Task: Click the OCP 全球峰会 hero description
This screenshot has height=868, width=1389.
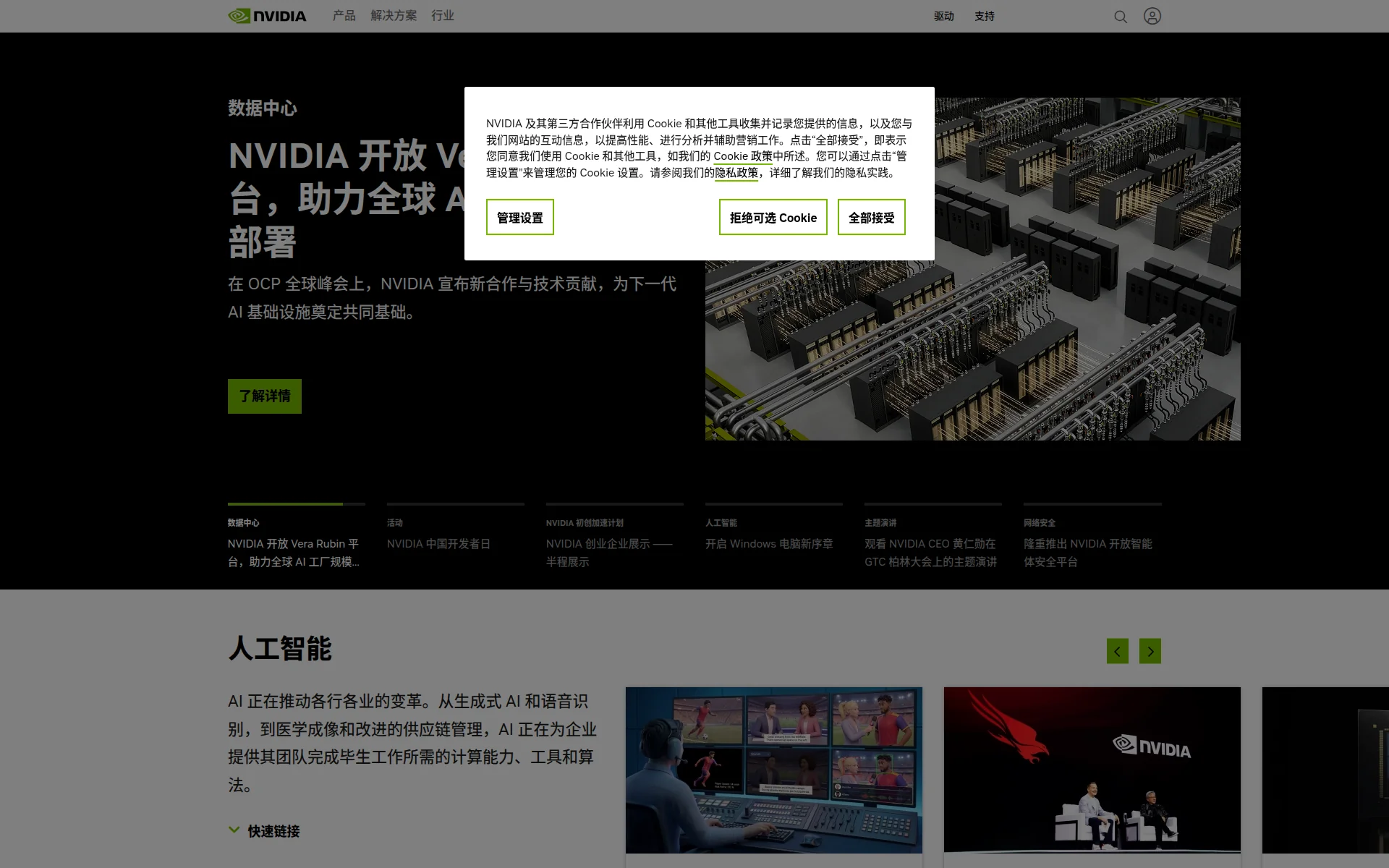Action: 452,298
